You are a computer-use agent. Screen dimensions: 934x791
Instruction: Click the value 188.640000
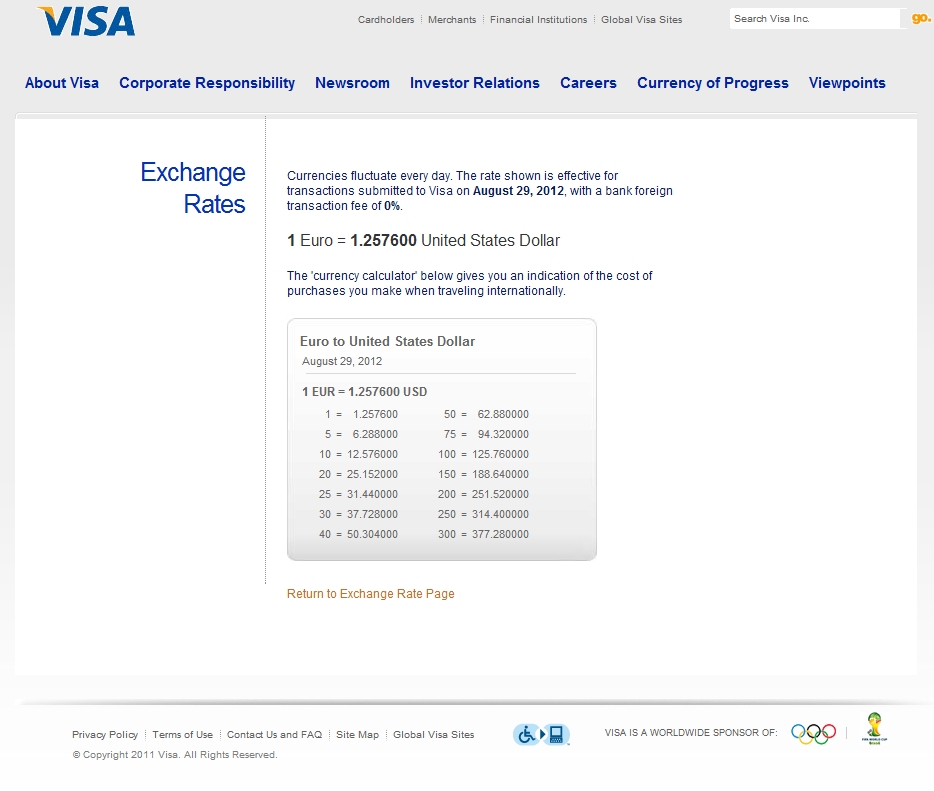coord(500,474)
